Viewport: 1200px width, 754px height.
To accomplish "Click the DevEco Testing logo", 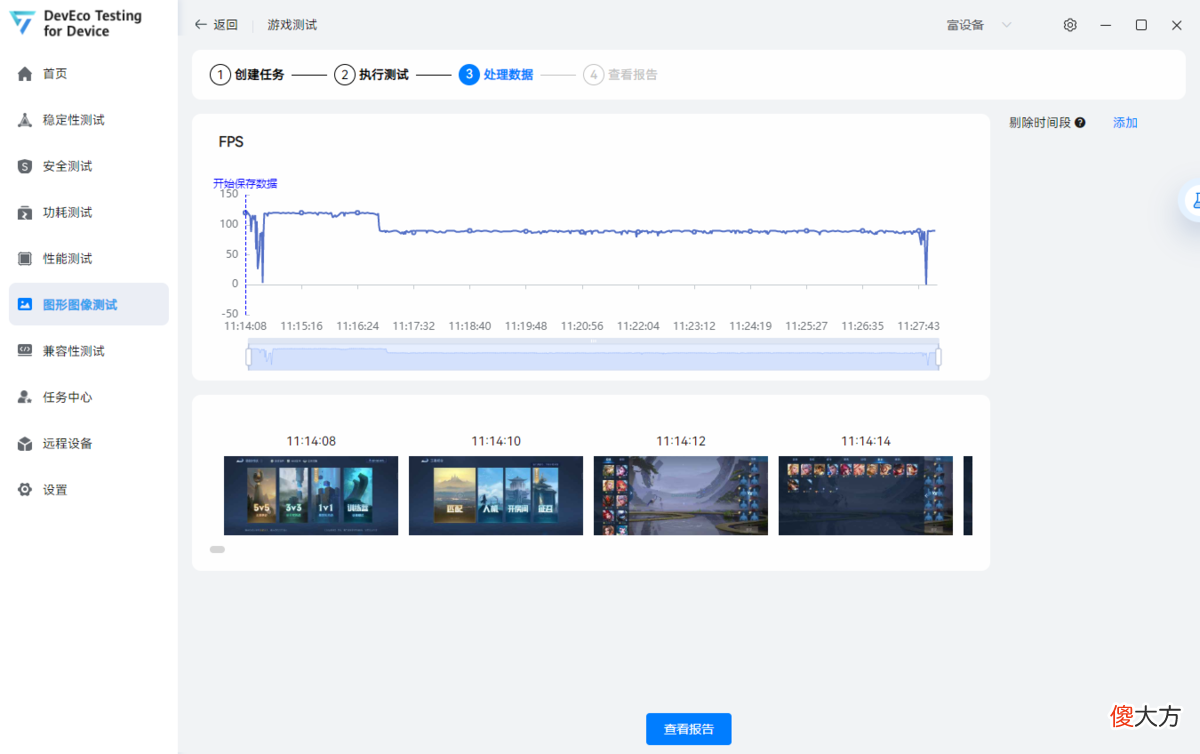I will pyautogui.click(x=22, y=23).
